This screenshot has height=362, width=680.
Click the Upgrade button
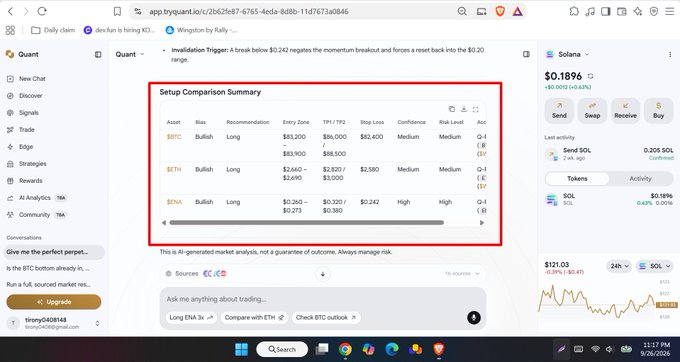(x=54, y=302)
